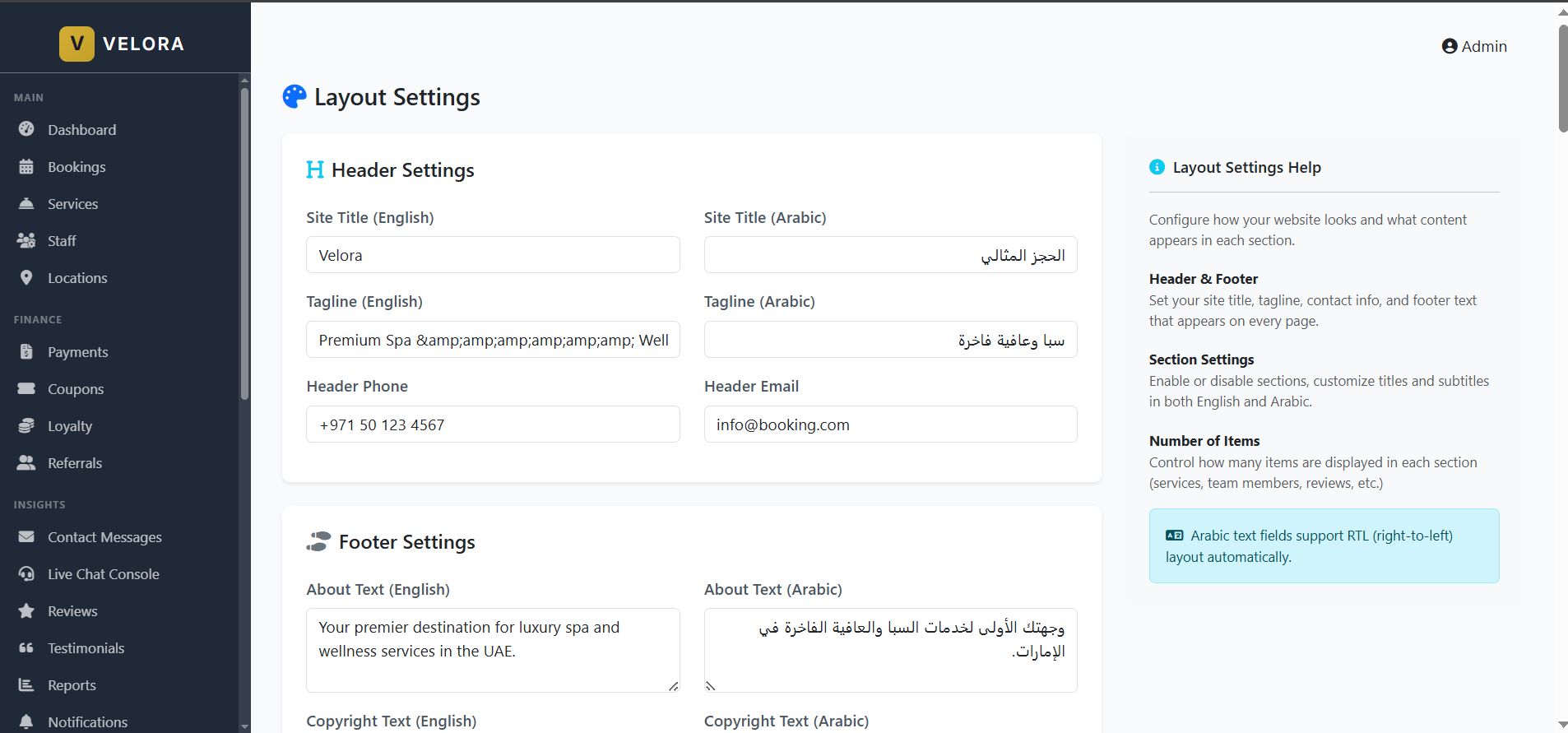Click the Services bell icon

[26, 204]
